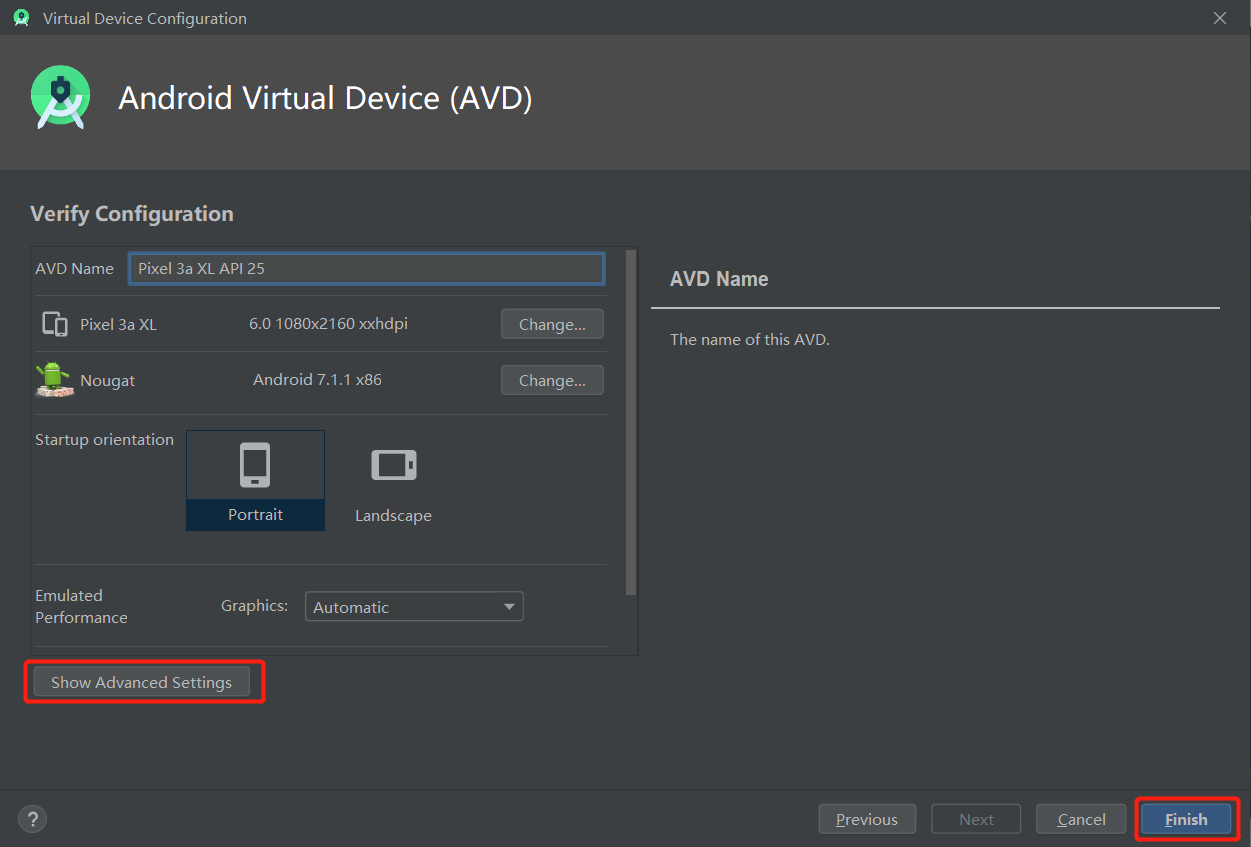Viewport: 1251px width, 847px height.
Task: Go back with the Previous button
Action: [x=867, y=819]
